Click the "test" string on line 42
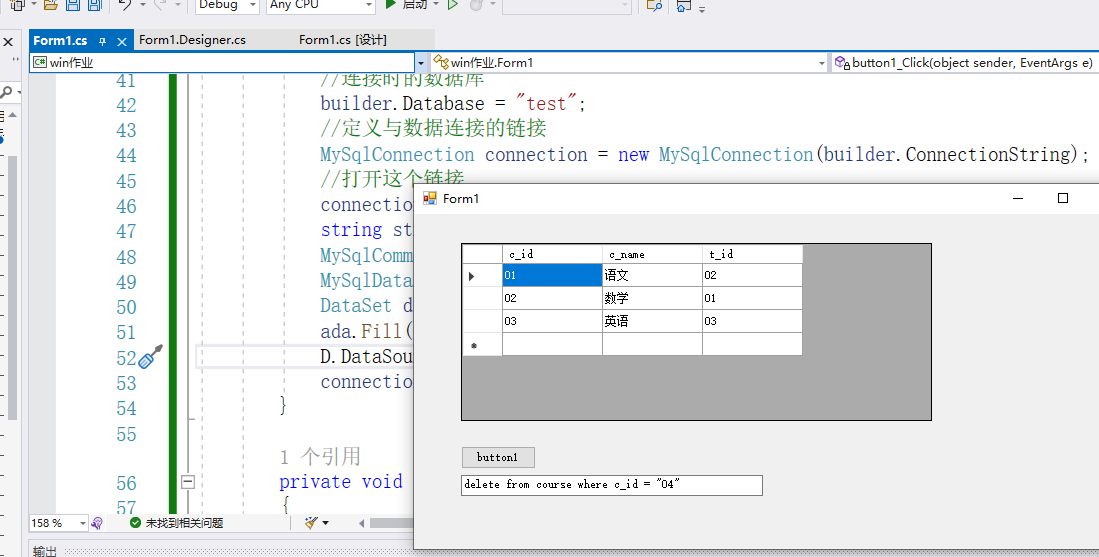This screenshot has height=557, width=1099. tap(546, 104)
